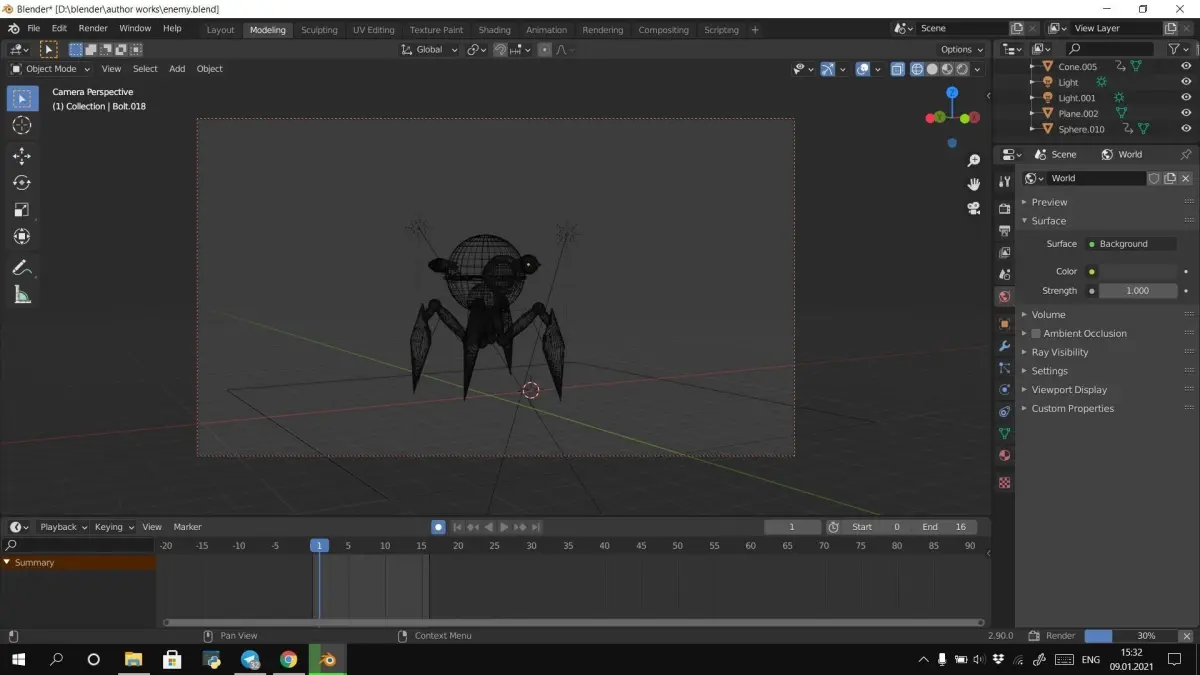Select the Rotate tool
This screenshot has width=1200, height=675.
(22, 183)
